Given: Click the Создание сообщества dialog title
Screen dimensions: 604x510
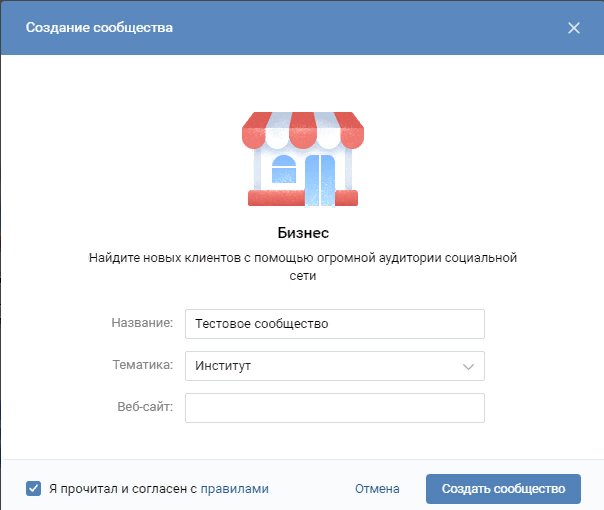Looking at the screenshot, I should 99,28.
